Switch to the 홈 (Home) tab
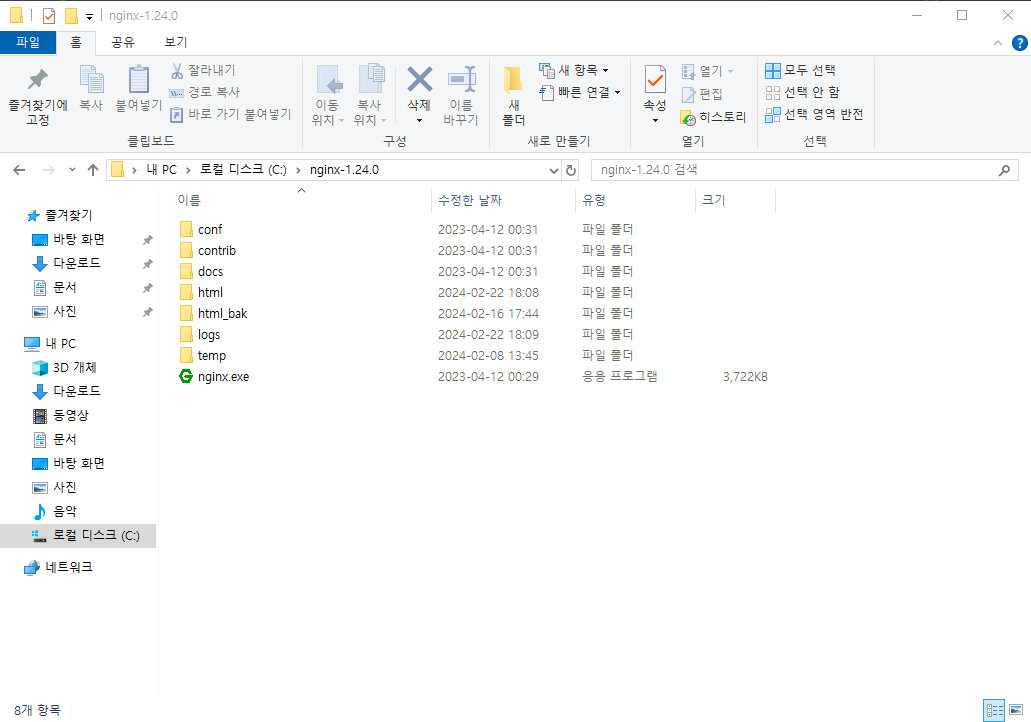1031x722 pixels. 76,42
